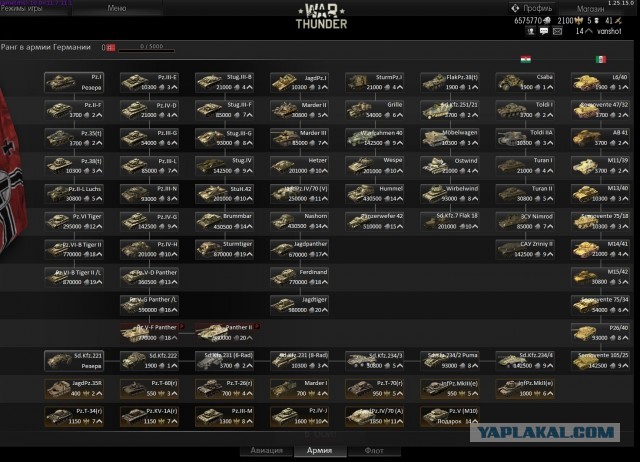Pick the Marder III vehicle card
Image resolution: width=640 pixels, height=462 pixels.
[299, 138]
